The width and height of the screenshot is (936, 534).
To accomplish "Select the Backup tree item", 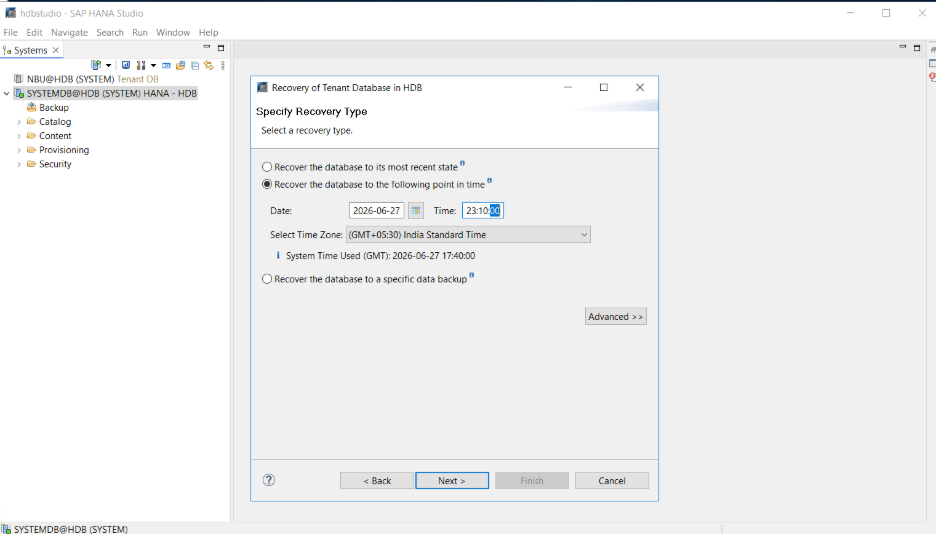I will coord(54,107).
